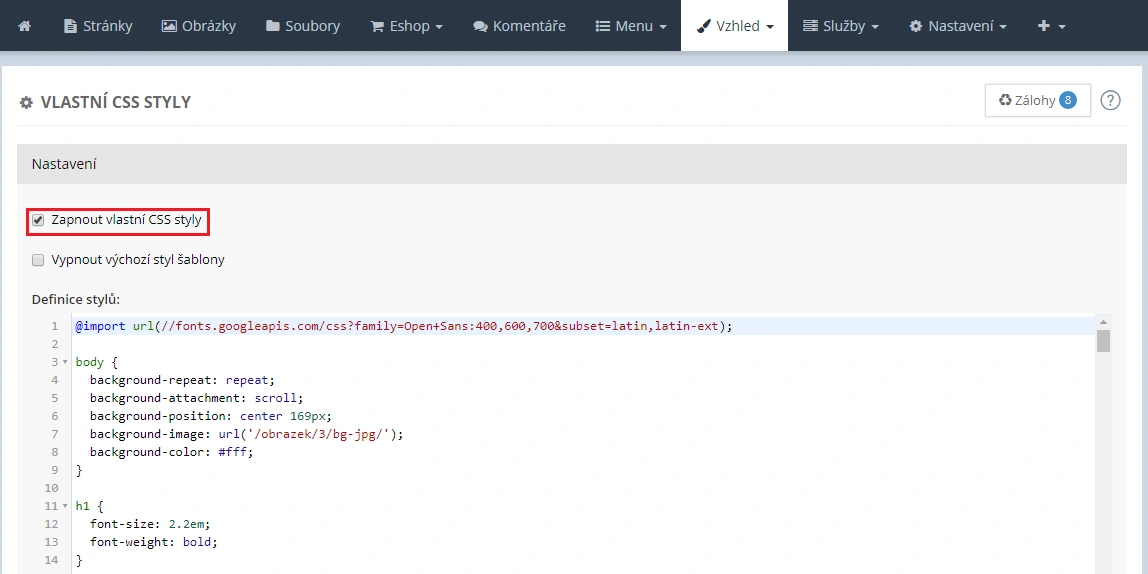Open the Obrázky section
Screen dimensions: 1148x574
click(x=197, y=26)
